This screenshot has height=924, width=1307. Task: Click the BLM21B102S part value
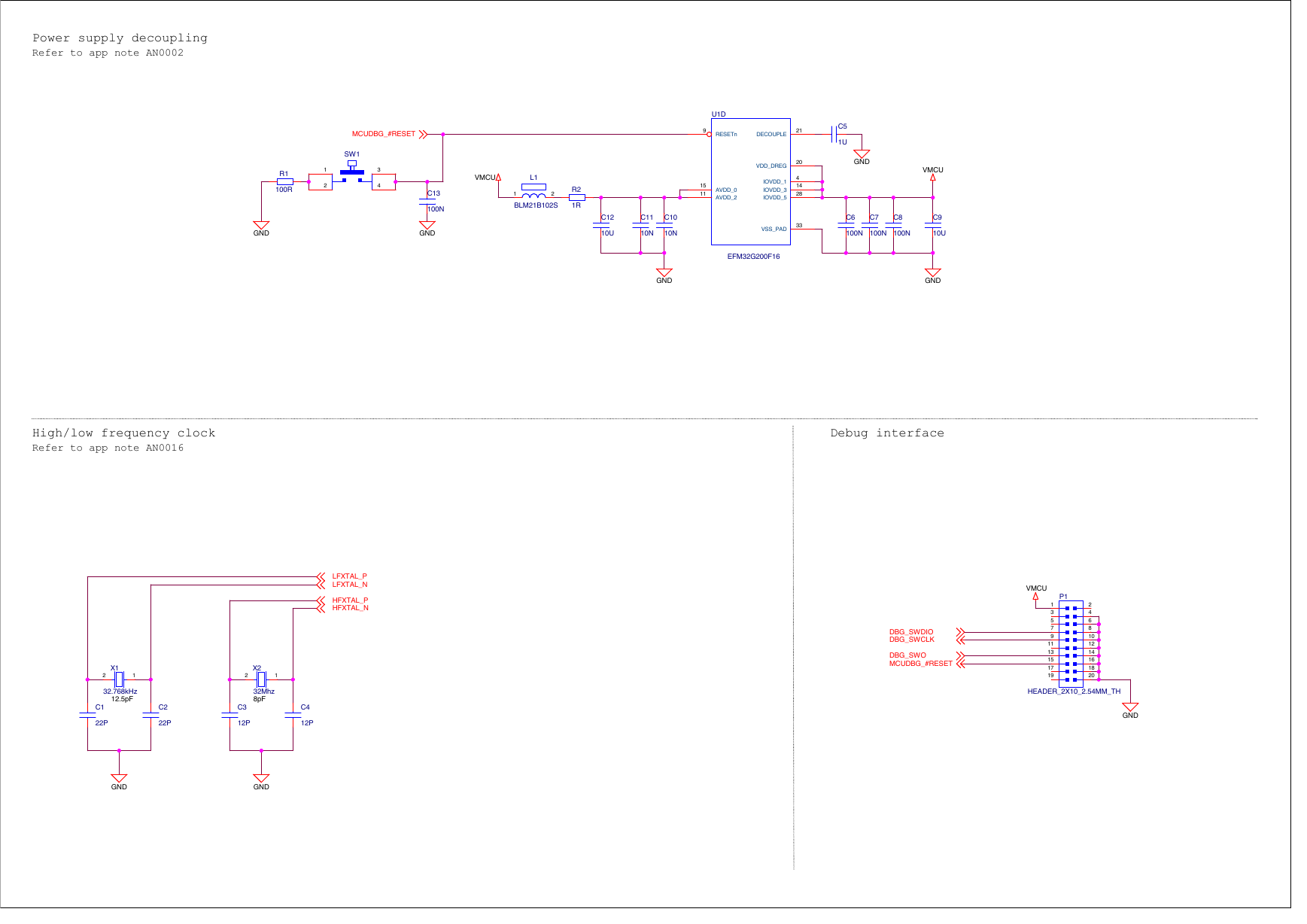(x=536, y=205)
